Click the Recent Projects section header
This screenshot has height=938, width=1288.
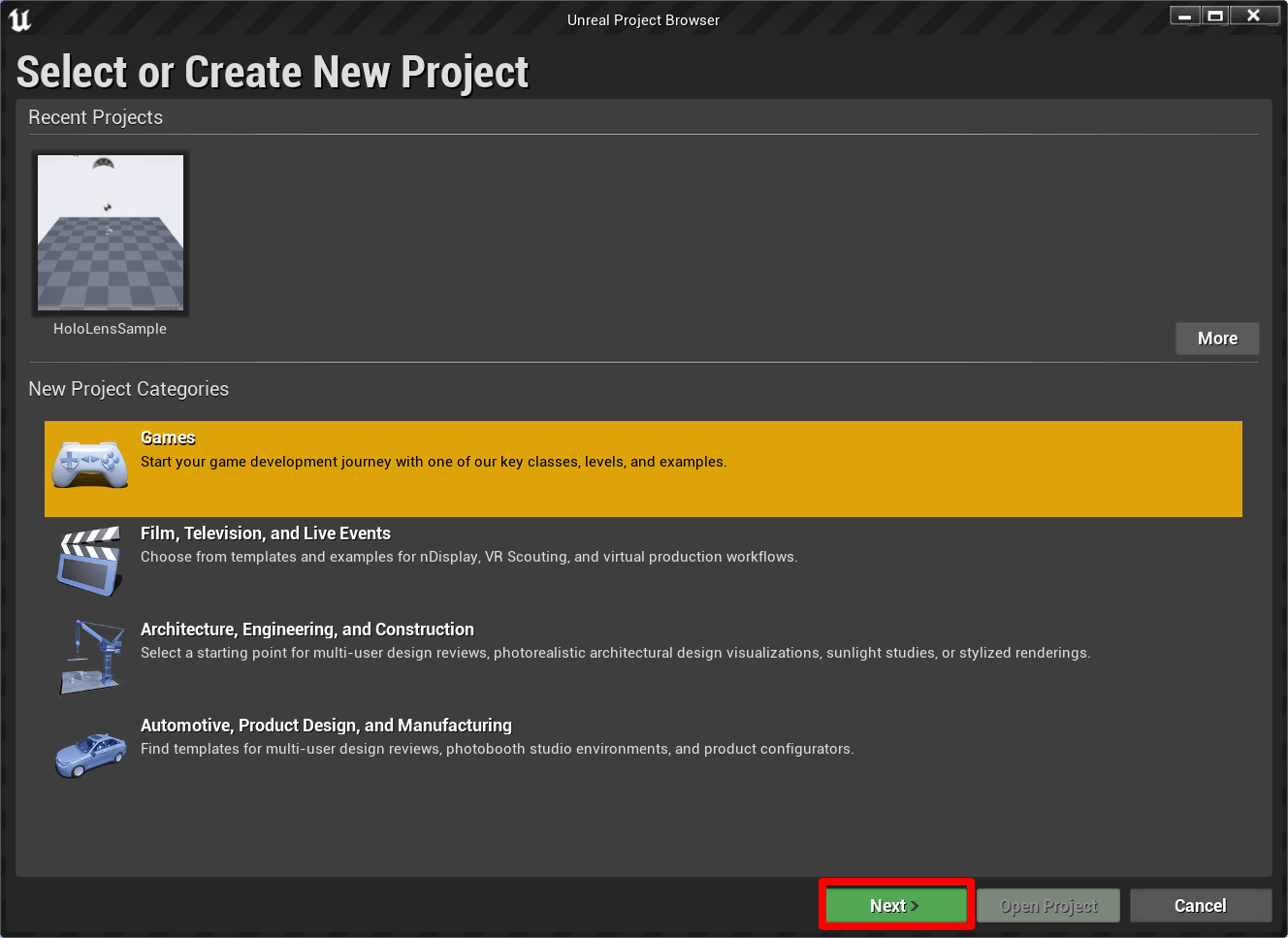[95, 117]
